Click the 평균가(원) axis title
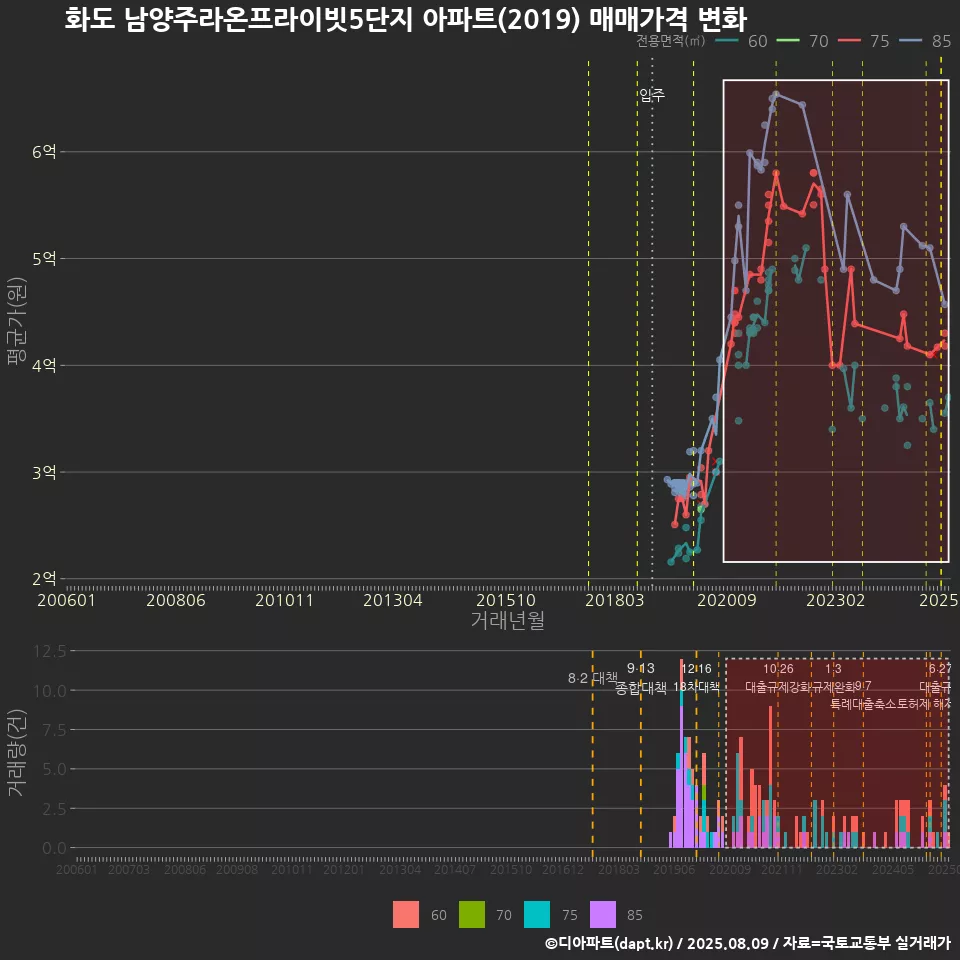The image size is (960, 960). [17, 321]
